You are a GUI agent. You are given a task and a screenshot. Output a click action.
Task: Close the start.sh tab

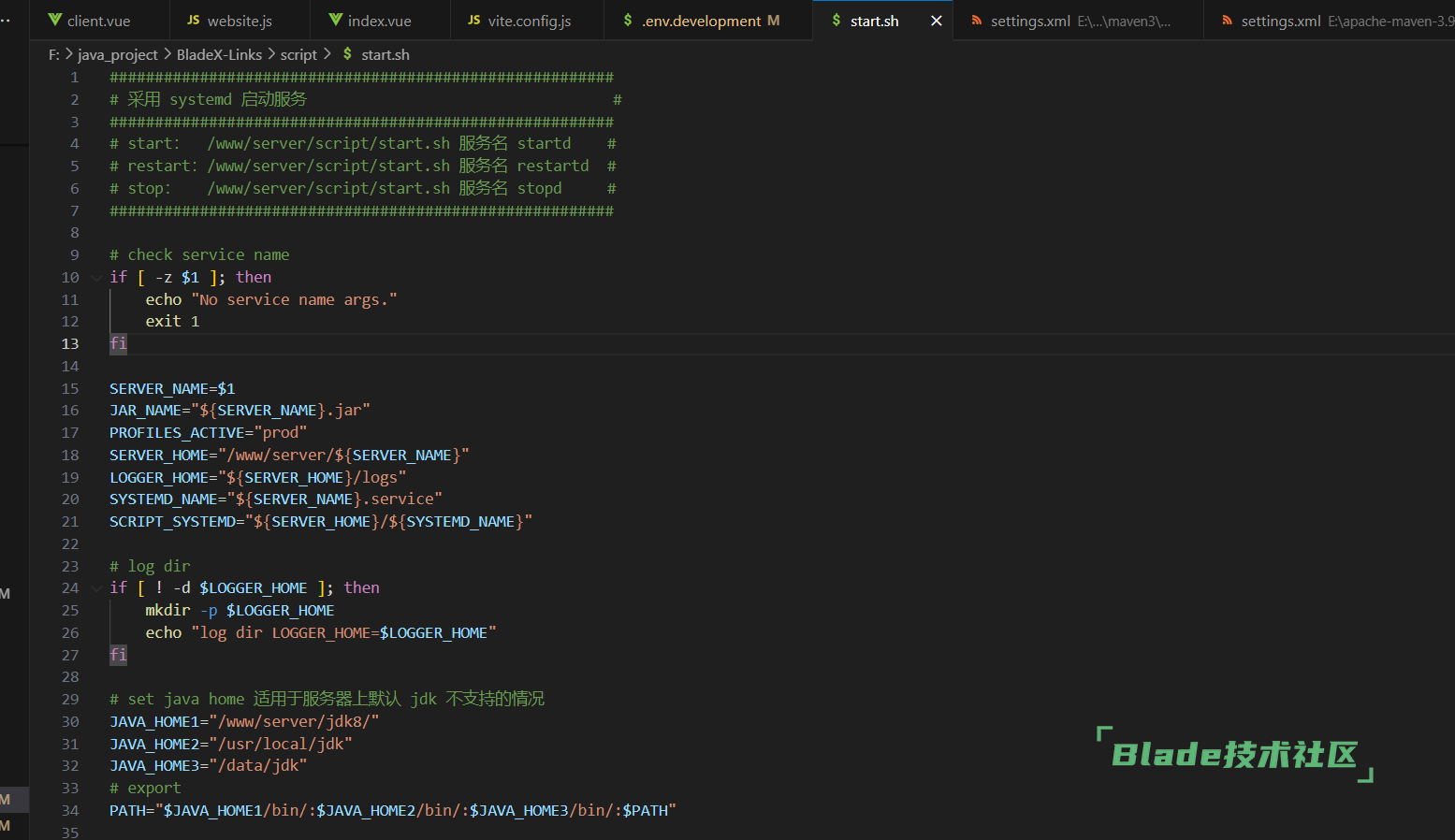tap(936, 21)
